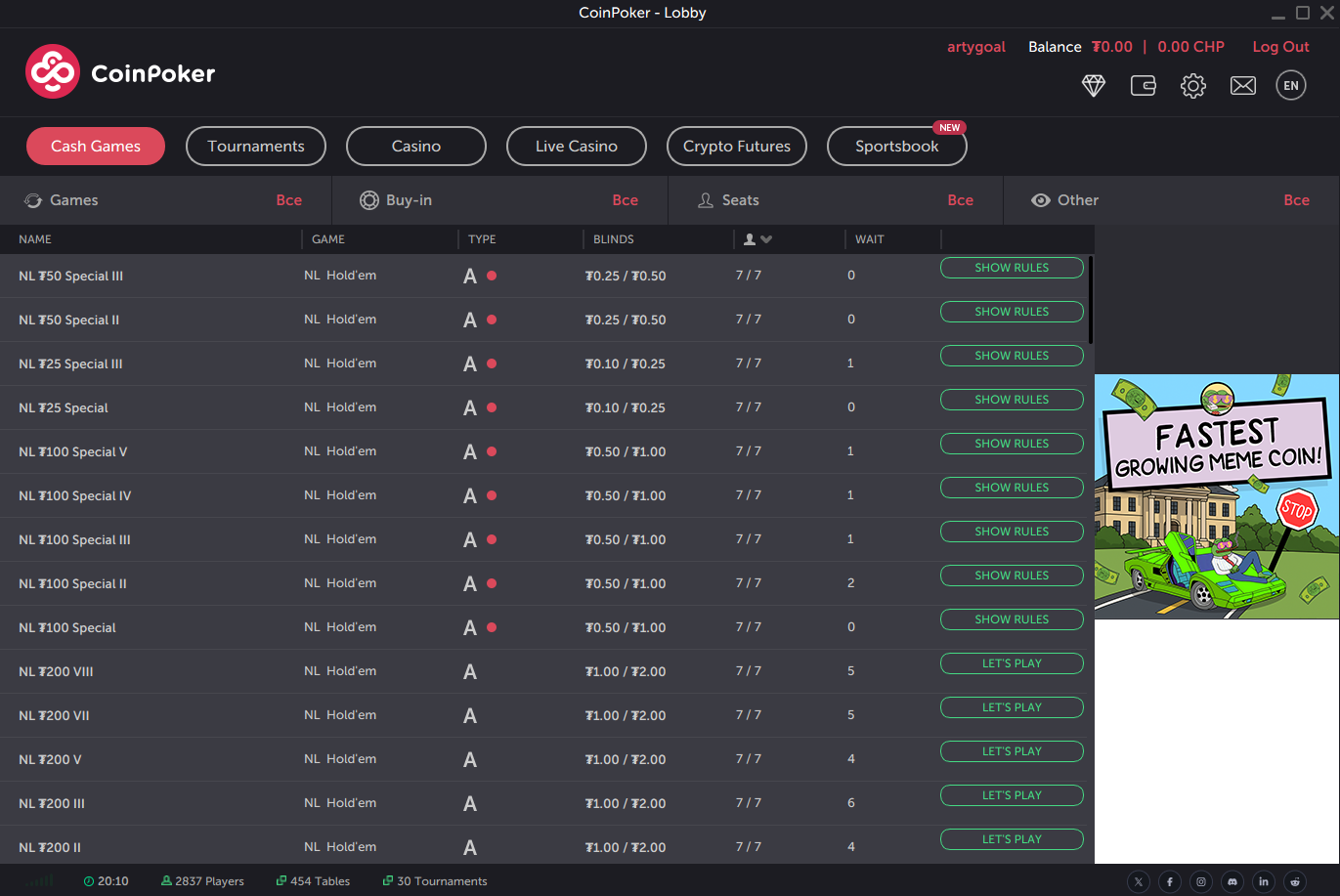
Task: Sort tables by players using the column chevron
Action: click(x=766, y=238)
